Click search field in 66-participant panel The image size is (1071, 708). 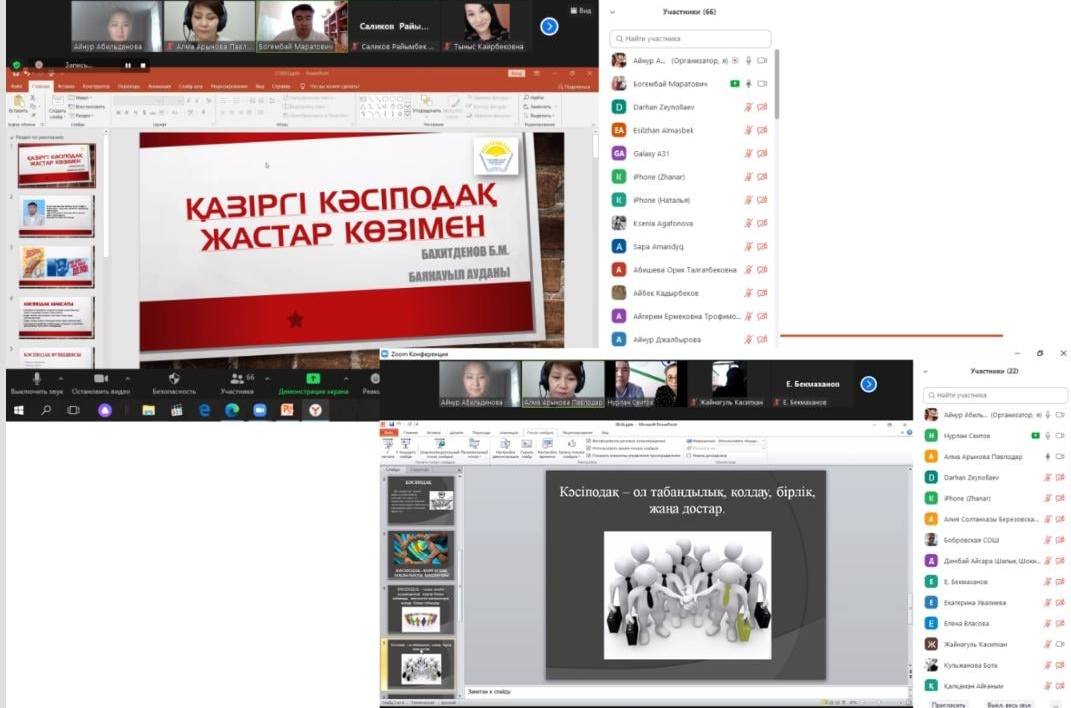[x=691, y=39]
